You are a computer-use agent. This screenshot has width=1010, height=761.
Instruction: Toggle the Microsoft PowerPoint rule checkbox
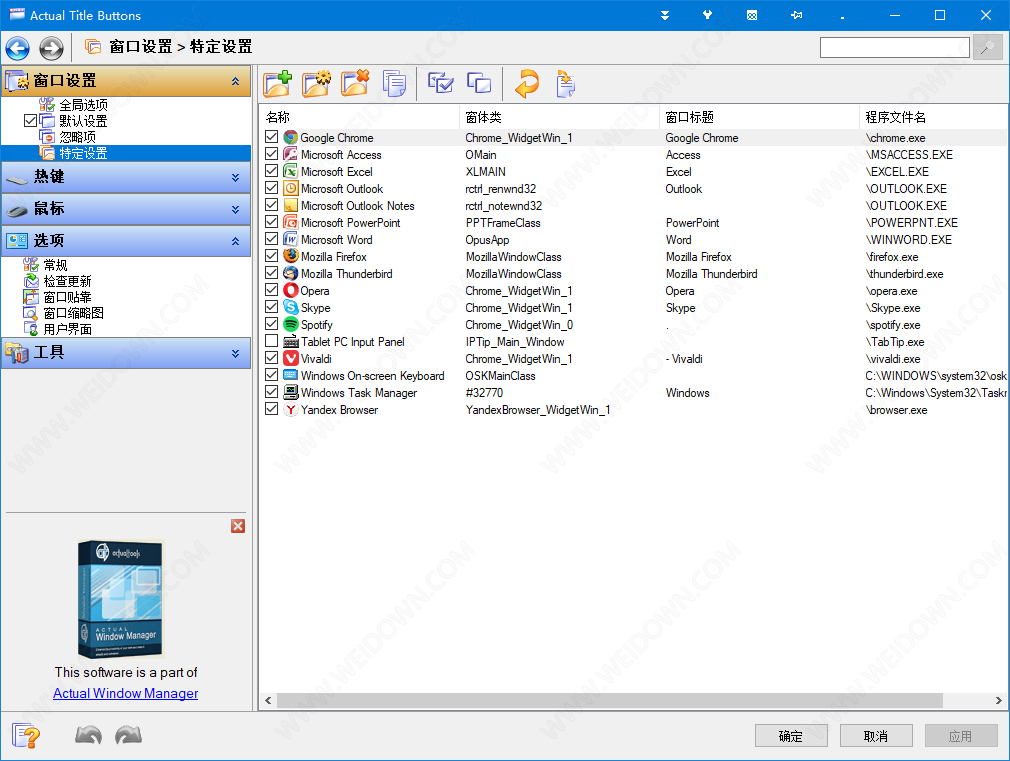[271, 222]
